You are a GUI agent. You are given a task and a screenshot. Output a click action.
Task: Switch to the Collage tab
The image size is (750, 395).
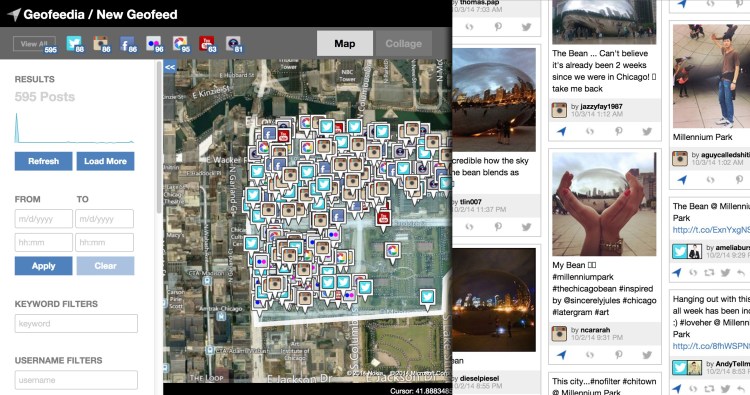404,44
